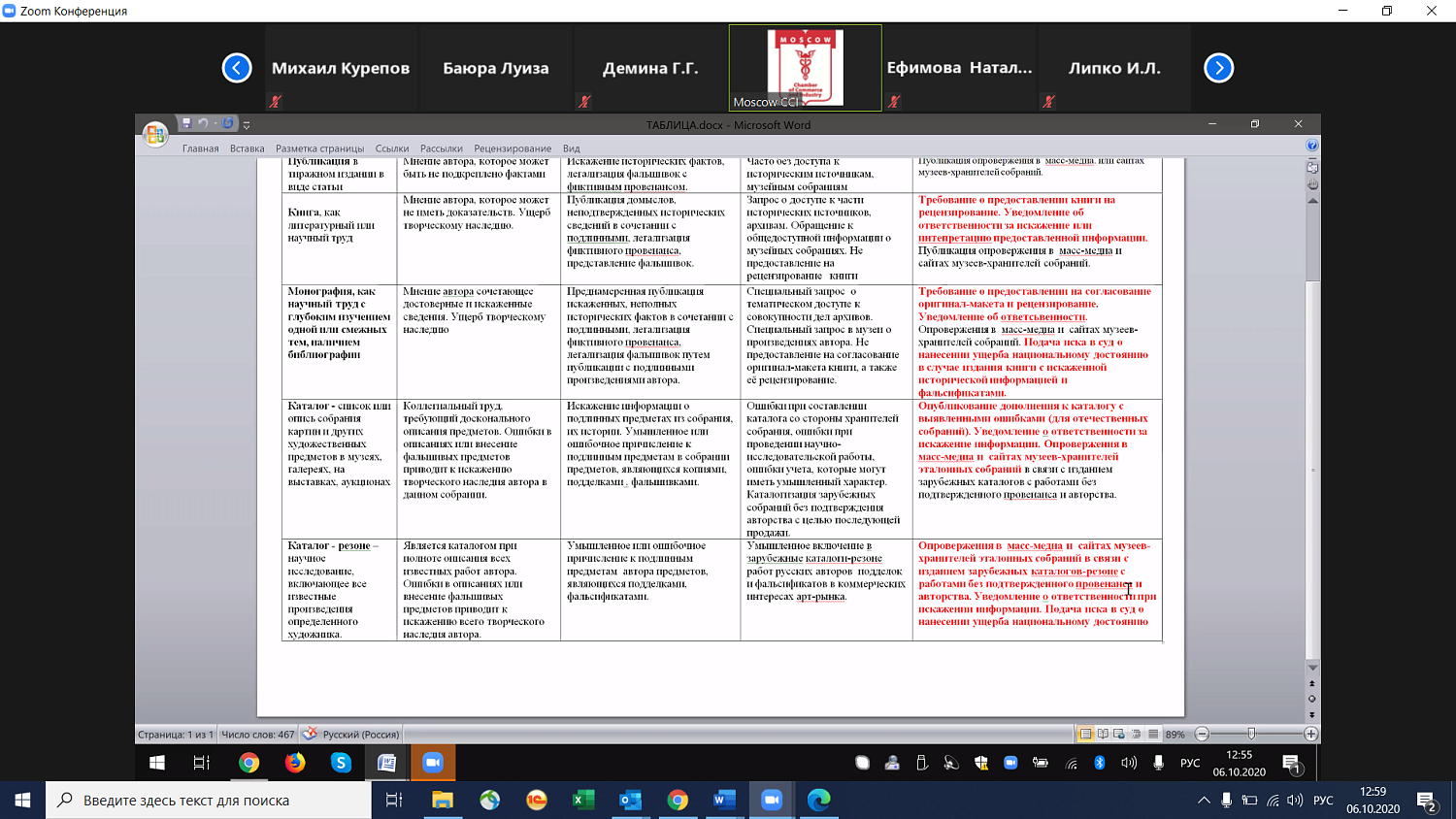Open Task View on the local taskbar

[394, 801]
